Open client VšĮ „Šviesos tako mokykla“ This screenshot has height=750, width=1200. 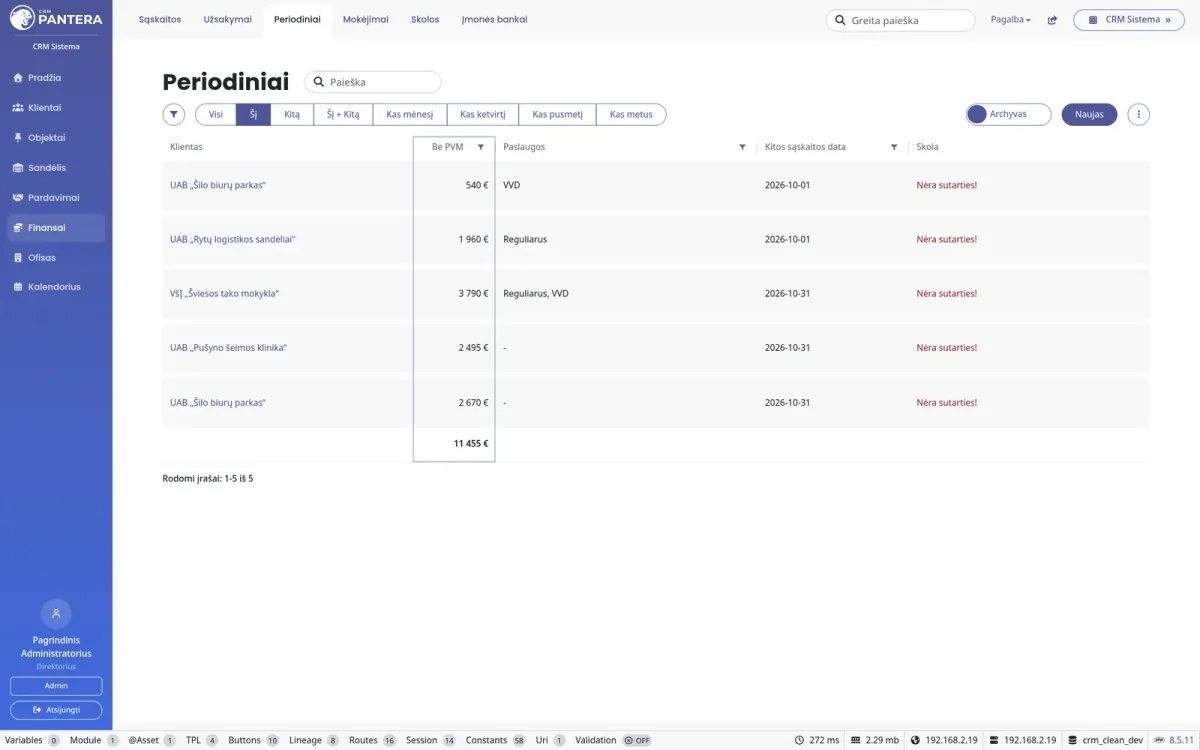224,294
